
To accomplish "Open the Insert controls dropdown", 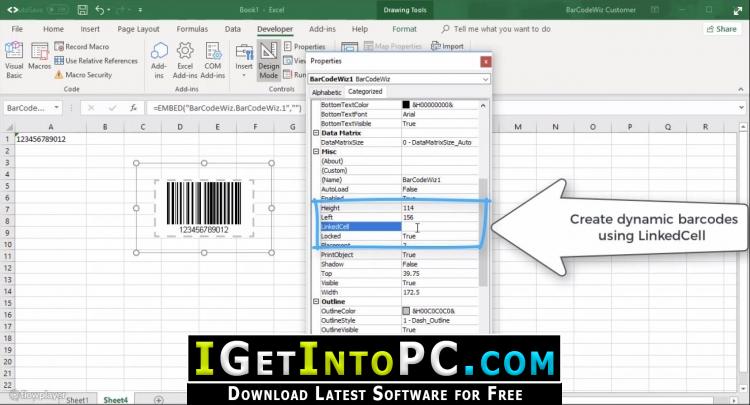I will [x=244, y=60].
